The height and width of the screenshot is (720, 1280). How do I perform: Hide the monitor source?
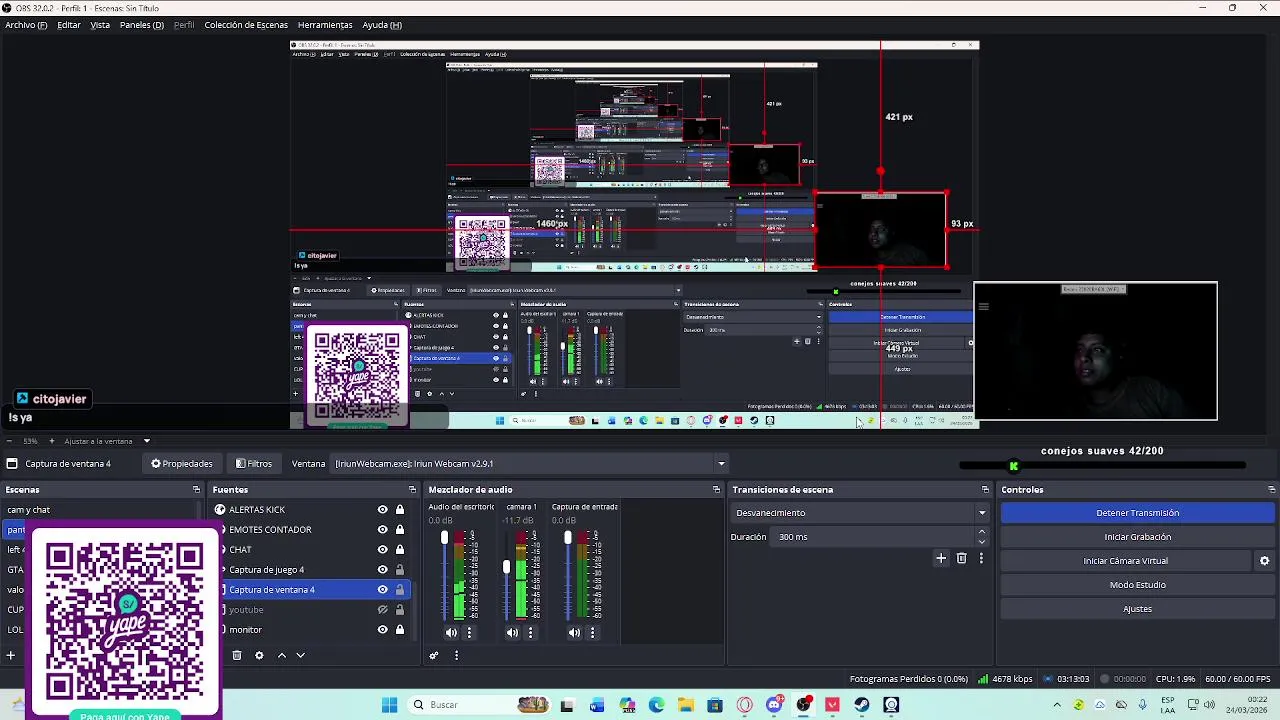(x=382, y=630)
